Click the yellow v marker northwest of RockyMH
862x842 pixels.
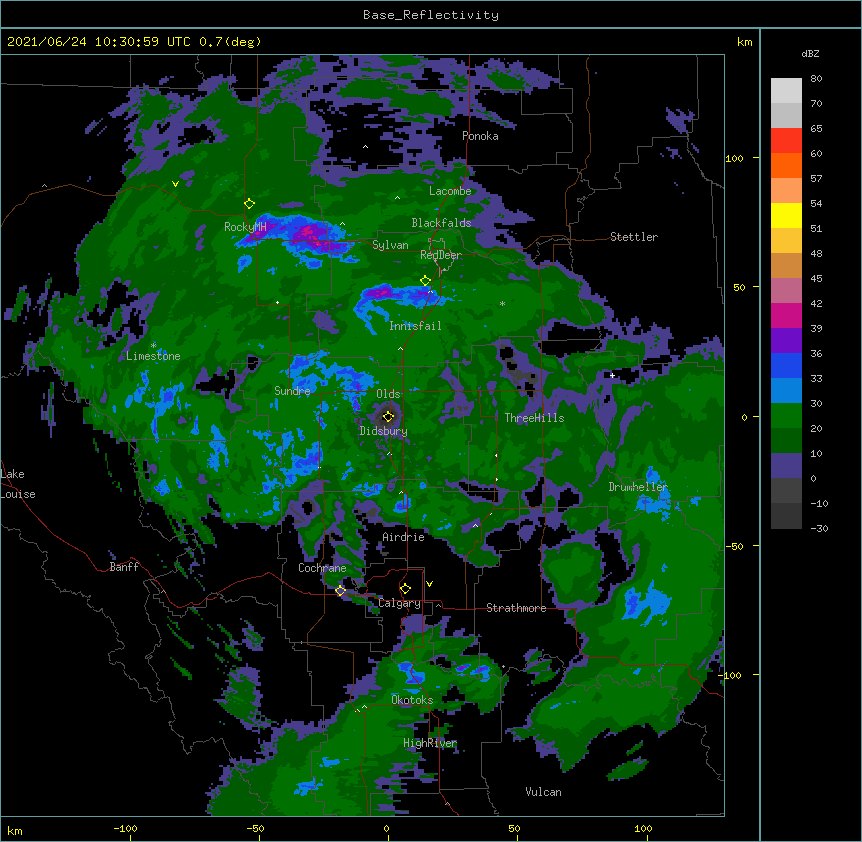click(x=175, y=184)
